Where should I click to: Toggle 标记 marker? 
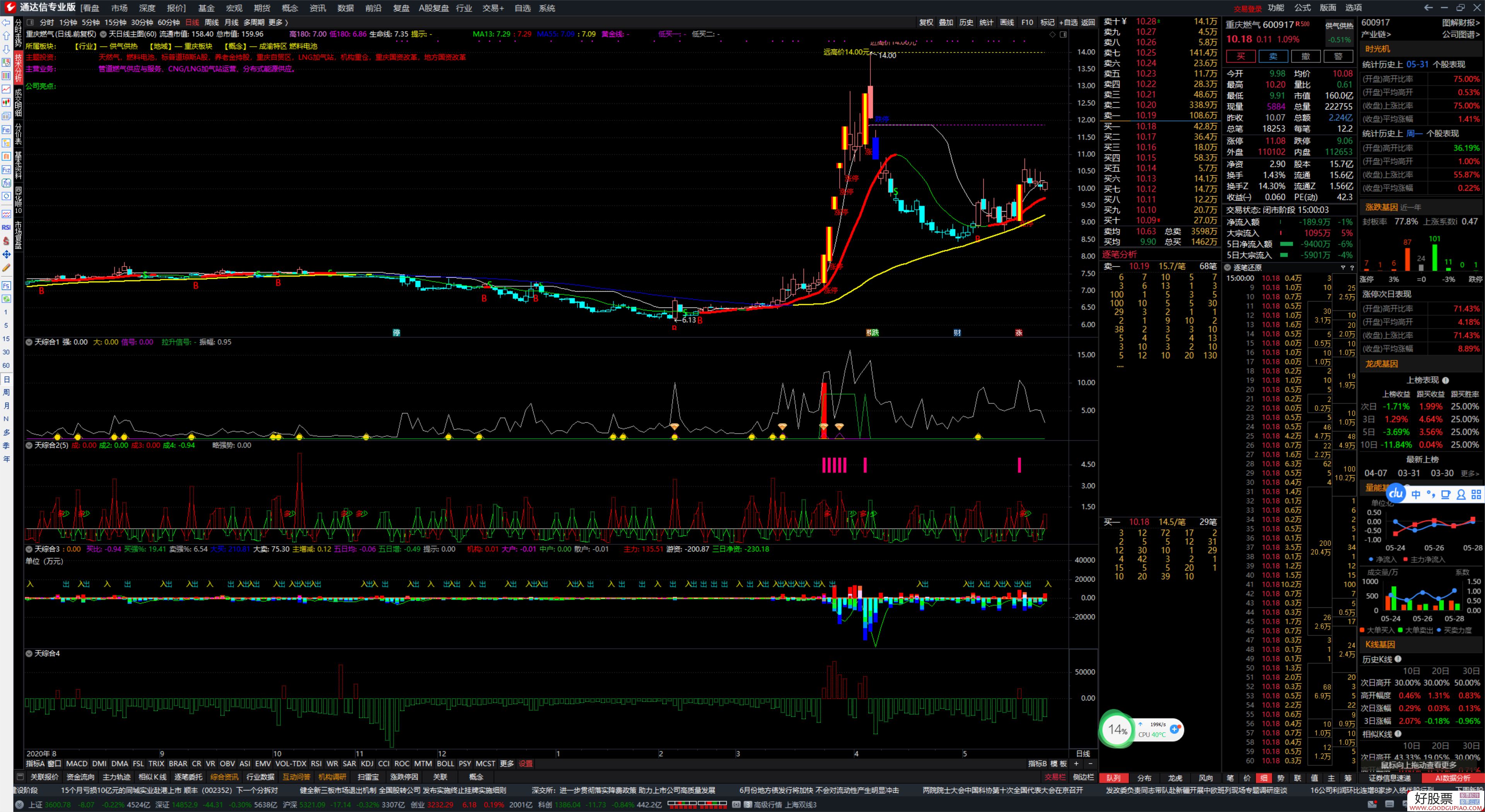pos(1047,22)
